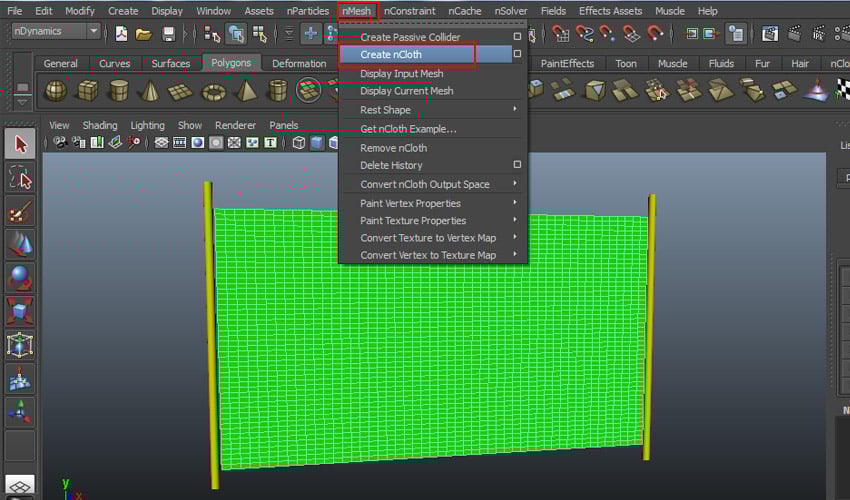Save the scene with floppy disk icon
The image size is (850, 500).
169,34
